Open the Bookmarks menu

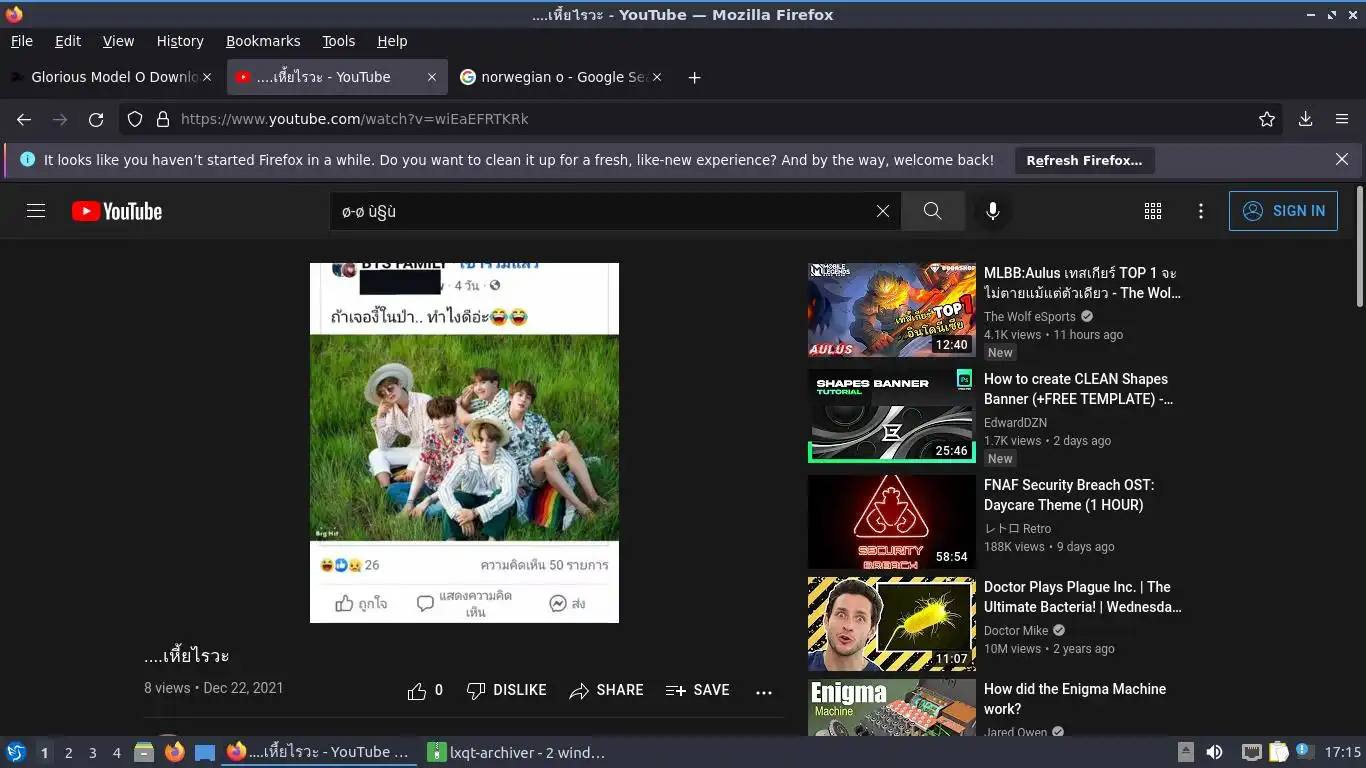coord(263,41)
